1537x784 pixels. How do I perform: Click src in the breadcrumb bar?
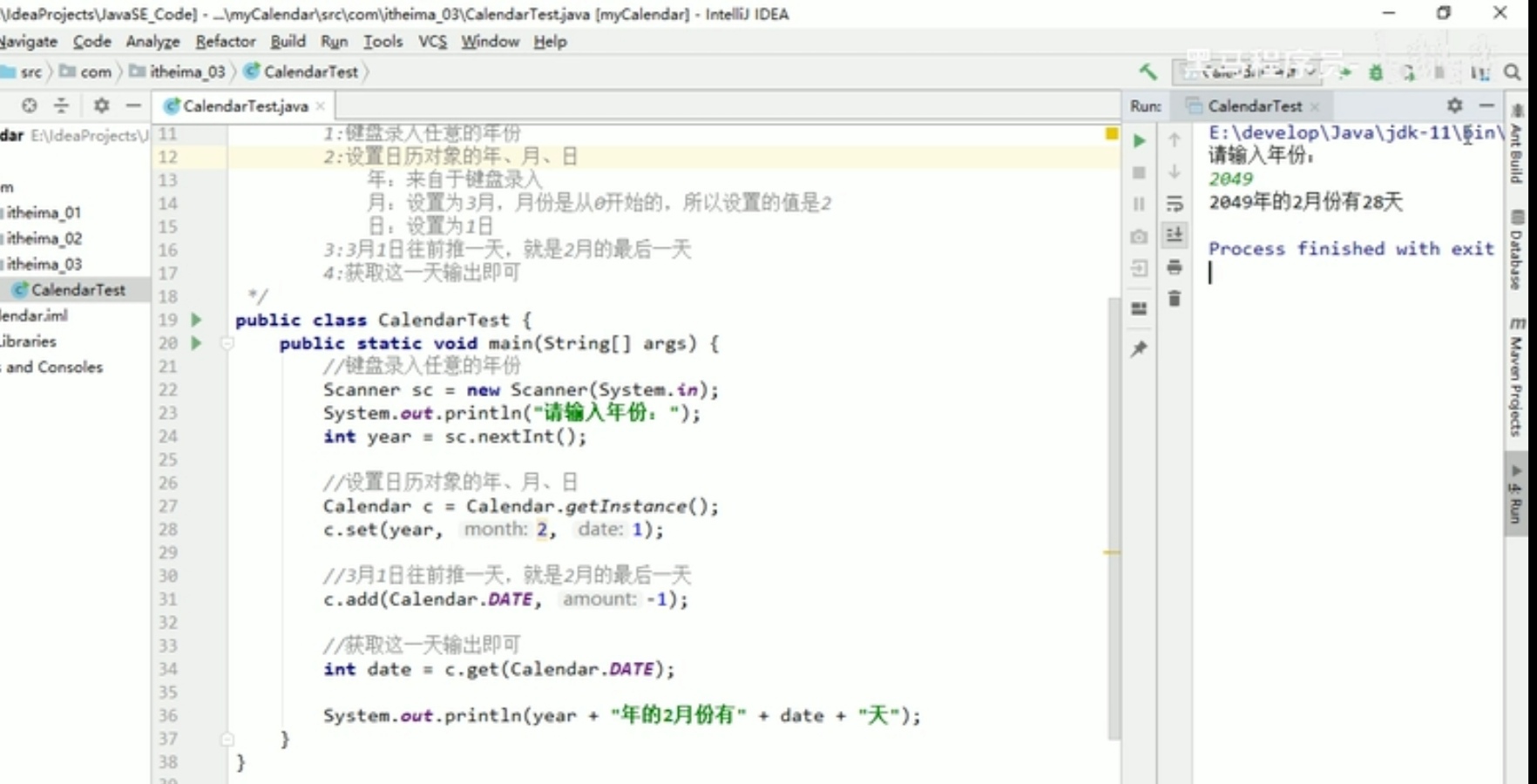tap(30, 72)
